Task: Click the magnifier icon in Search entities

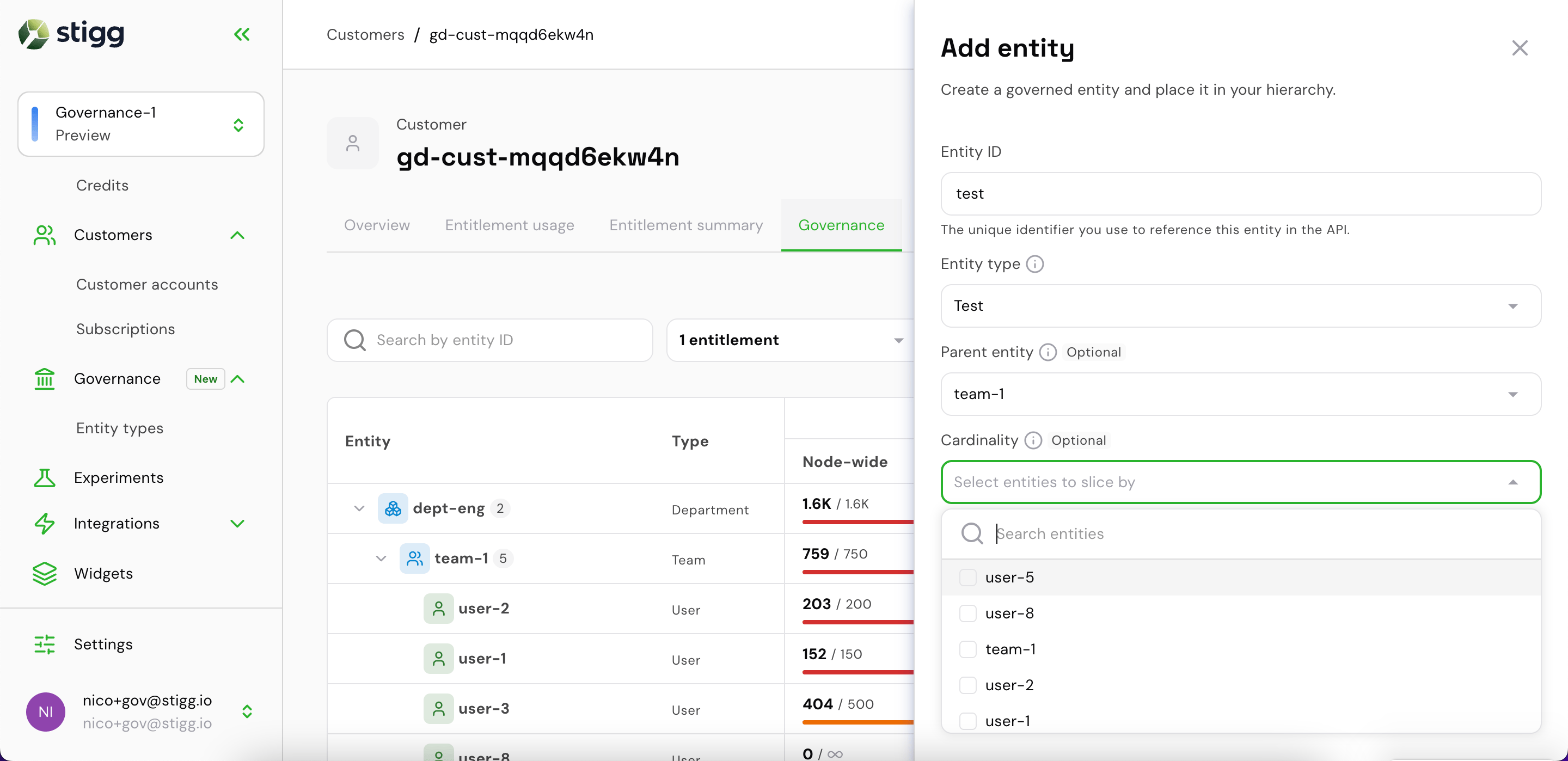Action: click(972, 533)
